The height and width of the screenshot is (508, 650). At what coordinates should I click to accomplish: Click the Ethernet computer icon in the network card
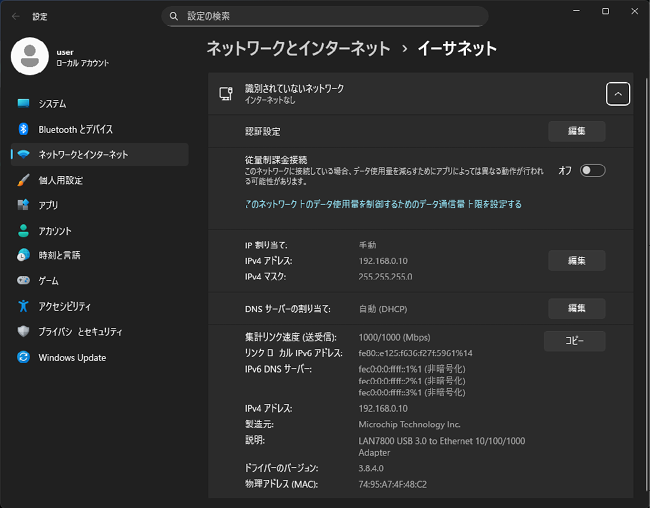226,94
